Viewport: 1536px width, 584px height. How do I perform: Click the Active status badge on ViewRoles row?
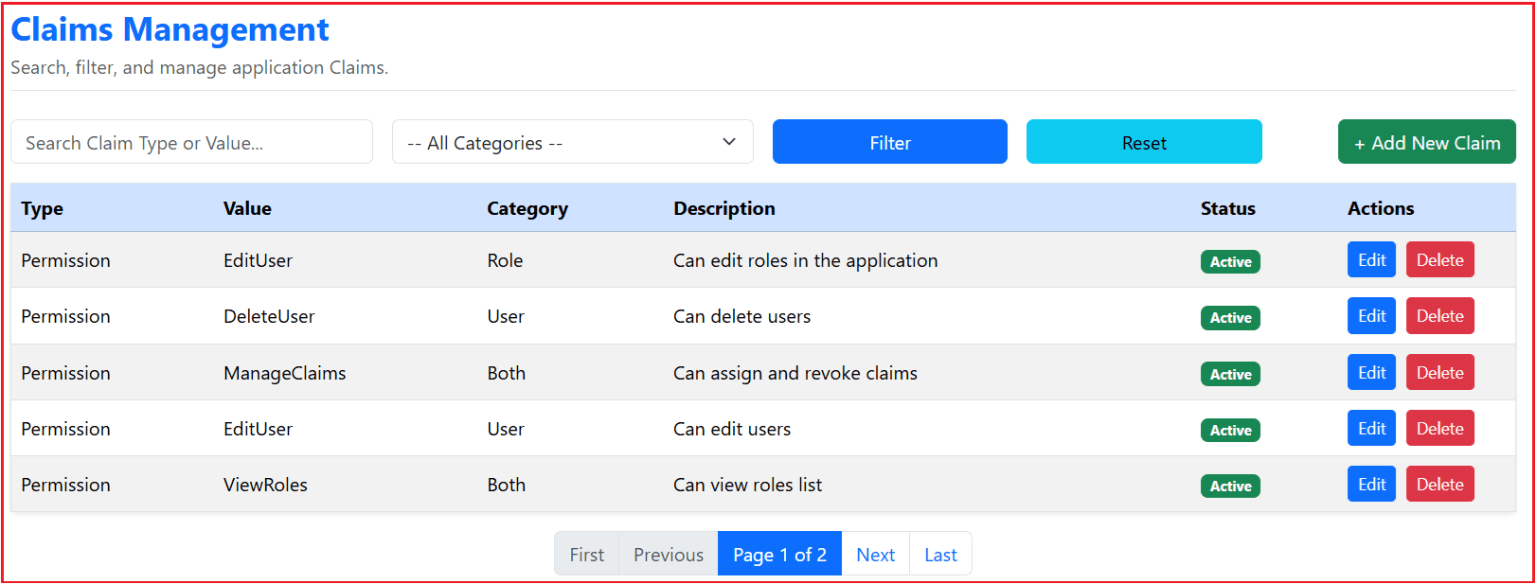1230,485
